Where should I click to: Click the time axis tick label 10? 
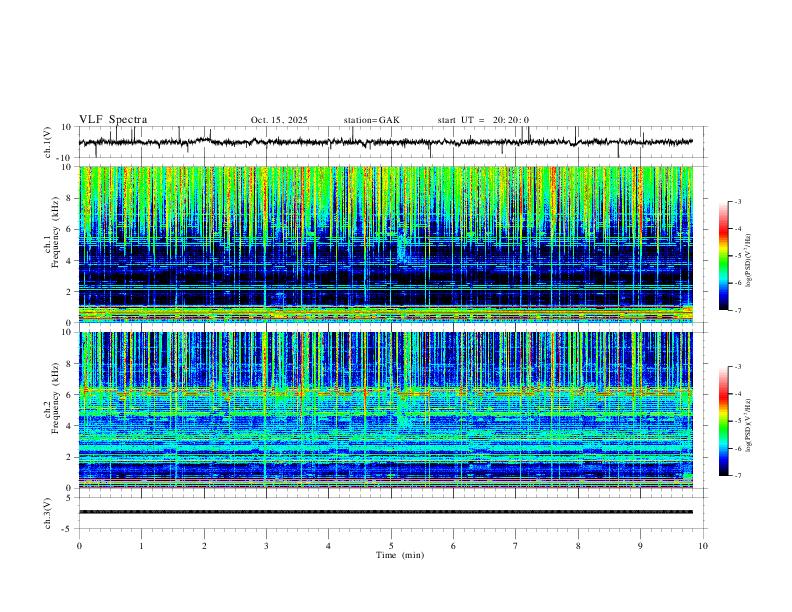703,546
